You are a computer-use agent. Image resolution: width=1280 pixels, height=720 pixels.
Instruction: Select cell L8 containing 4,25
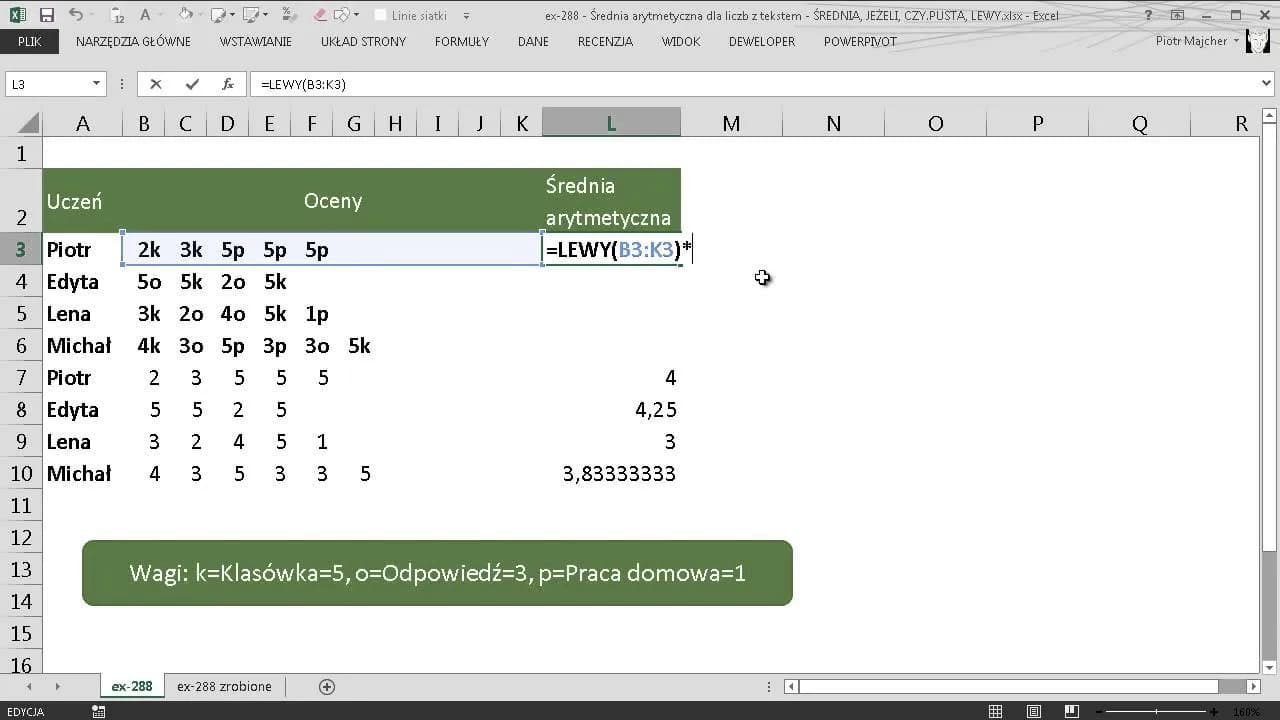coord(611,410)
